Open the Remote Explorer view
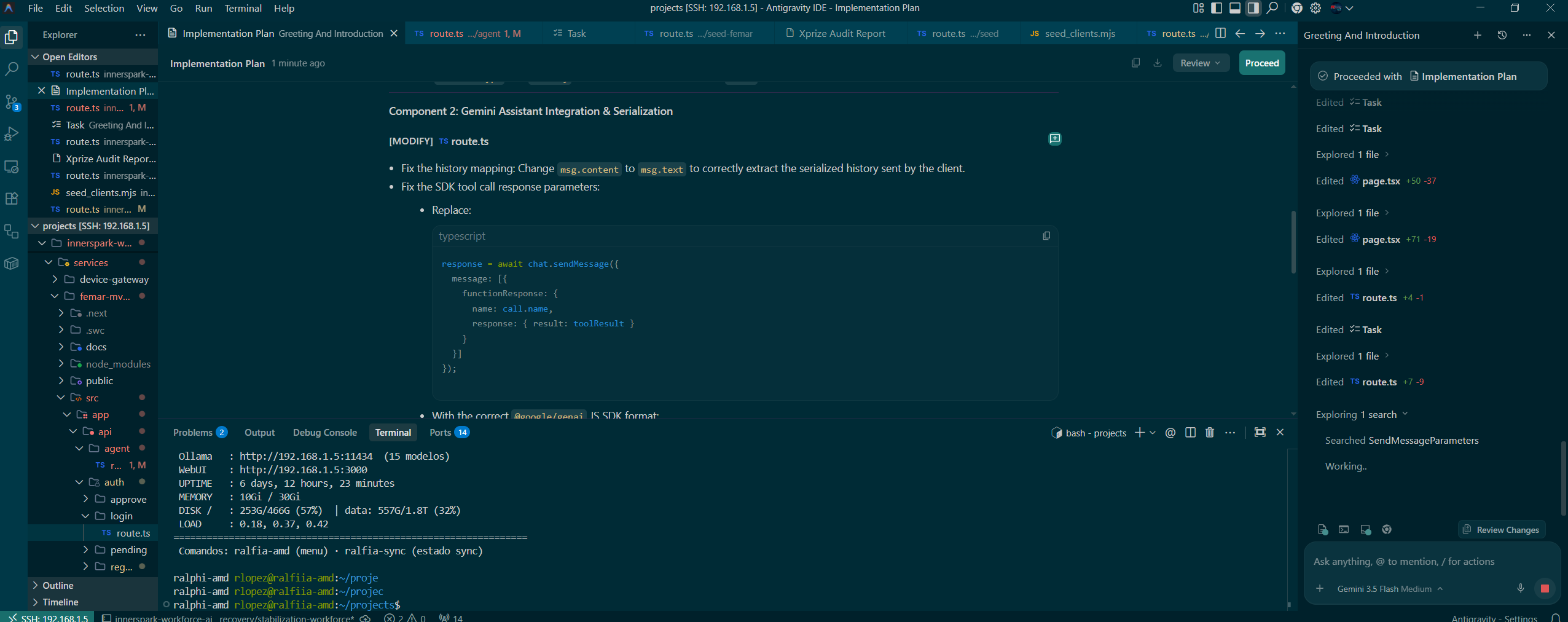This screenshot has height=622, width=1568. tap(12, 167)
